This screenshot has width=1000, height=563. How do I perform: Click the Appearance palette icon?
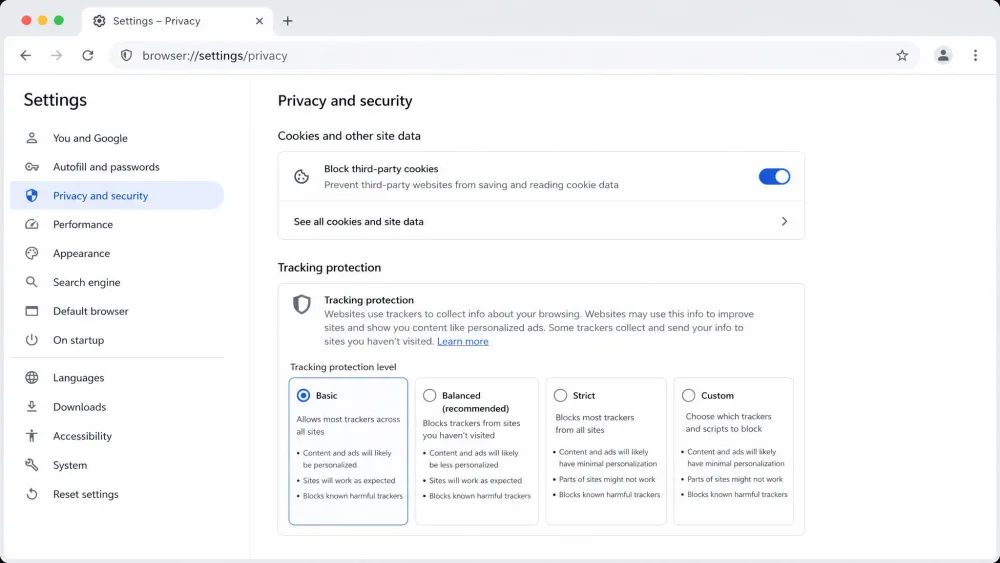pyautogui.click(x=31, y=253)
